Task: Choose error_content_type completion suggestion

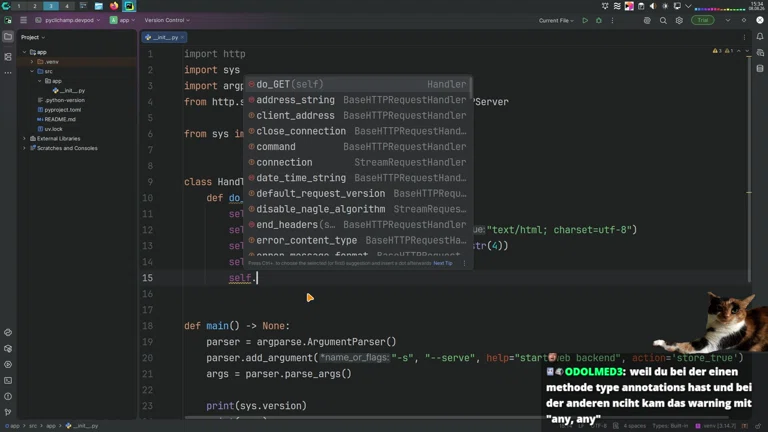Action: point(358,240)
